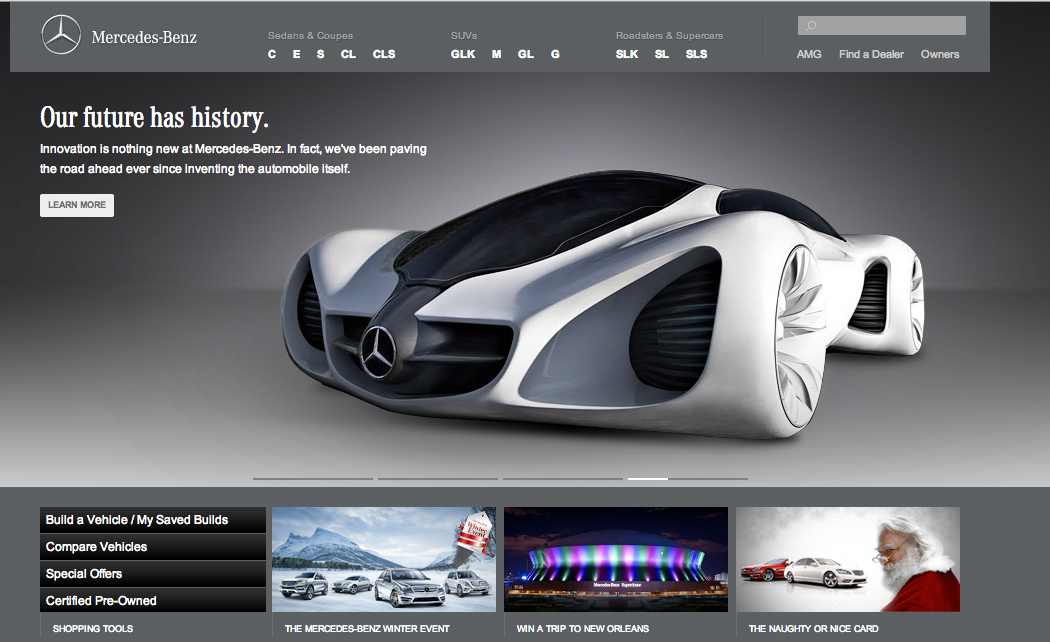Viewport: 1050px width, 642px height.
Task: Go to the Owners section
Action: (939, 54)
